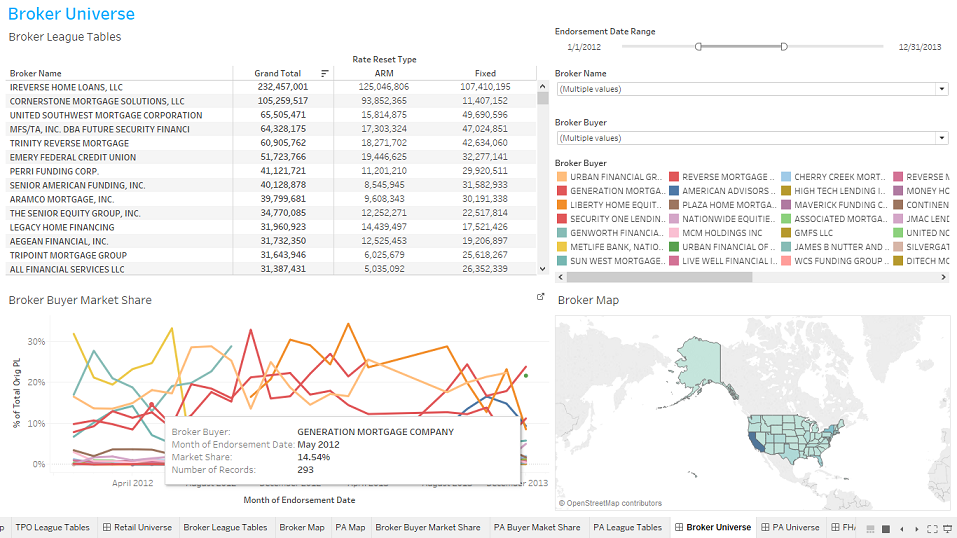Click the ARM column header
The width and height of the screenshot is (957, 538).
(x=384, y=73)
